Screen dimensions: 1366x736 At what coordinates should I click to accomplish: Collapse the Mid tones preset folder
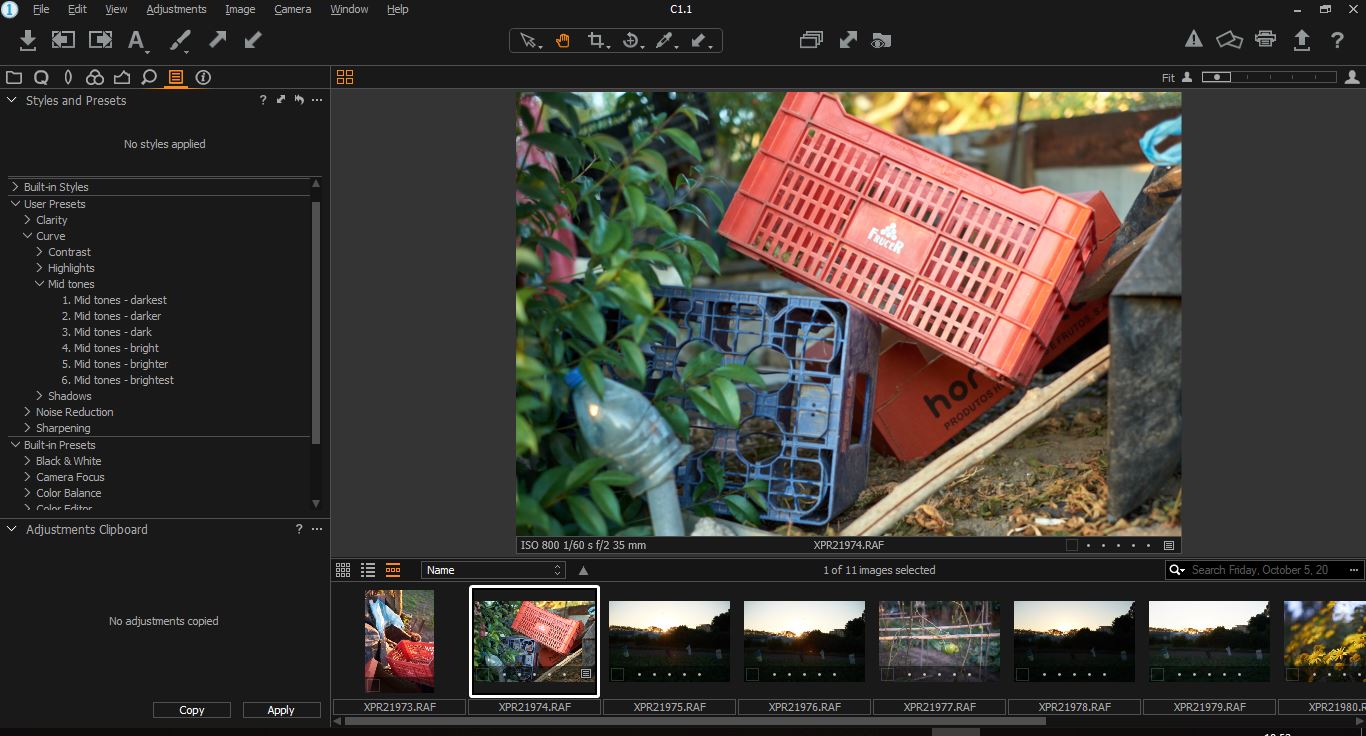39,284
